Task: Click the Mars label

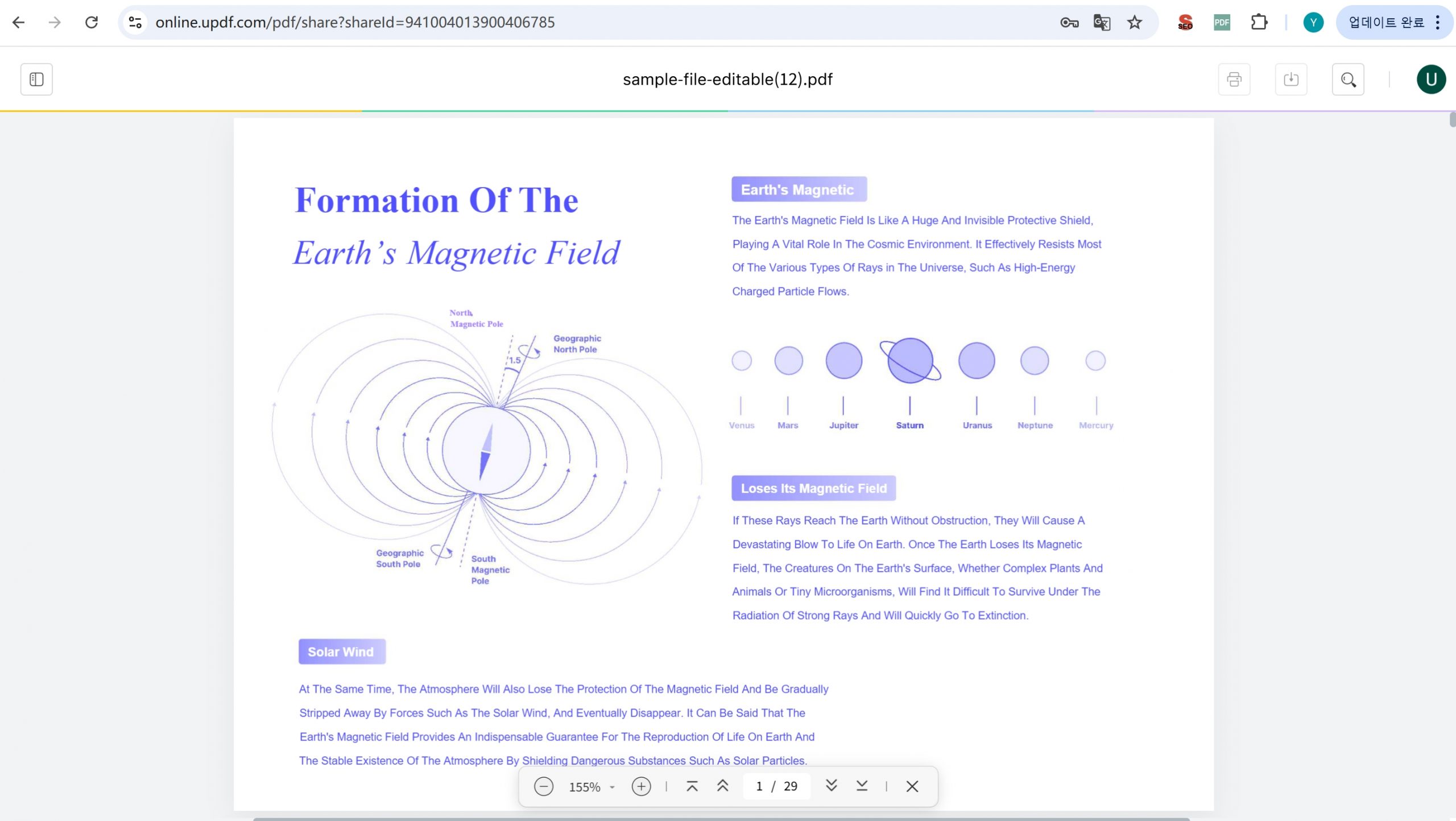Action: [x=788, y=425]
